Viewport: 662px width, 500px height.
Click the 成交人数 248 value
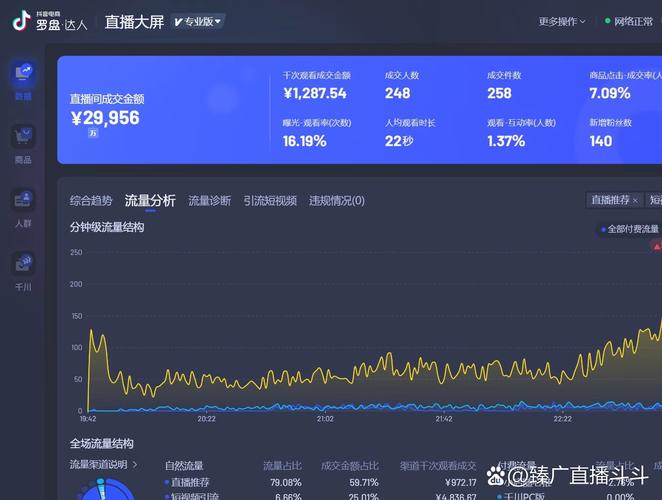point(397,93)
